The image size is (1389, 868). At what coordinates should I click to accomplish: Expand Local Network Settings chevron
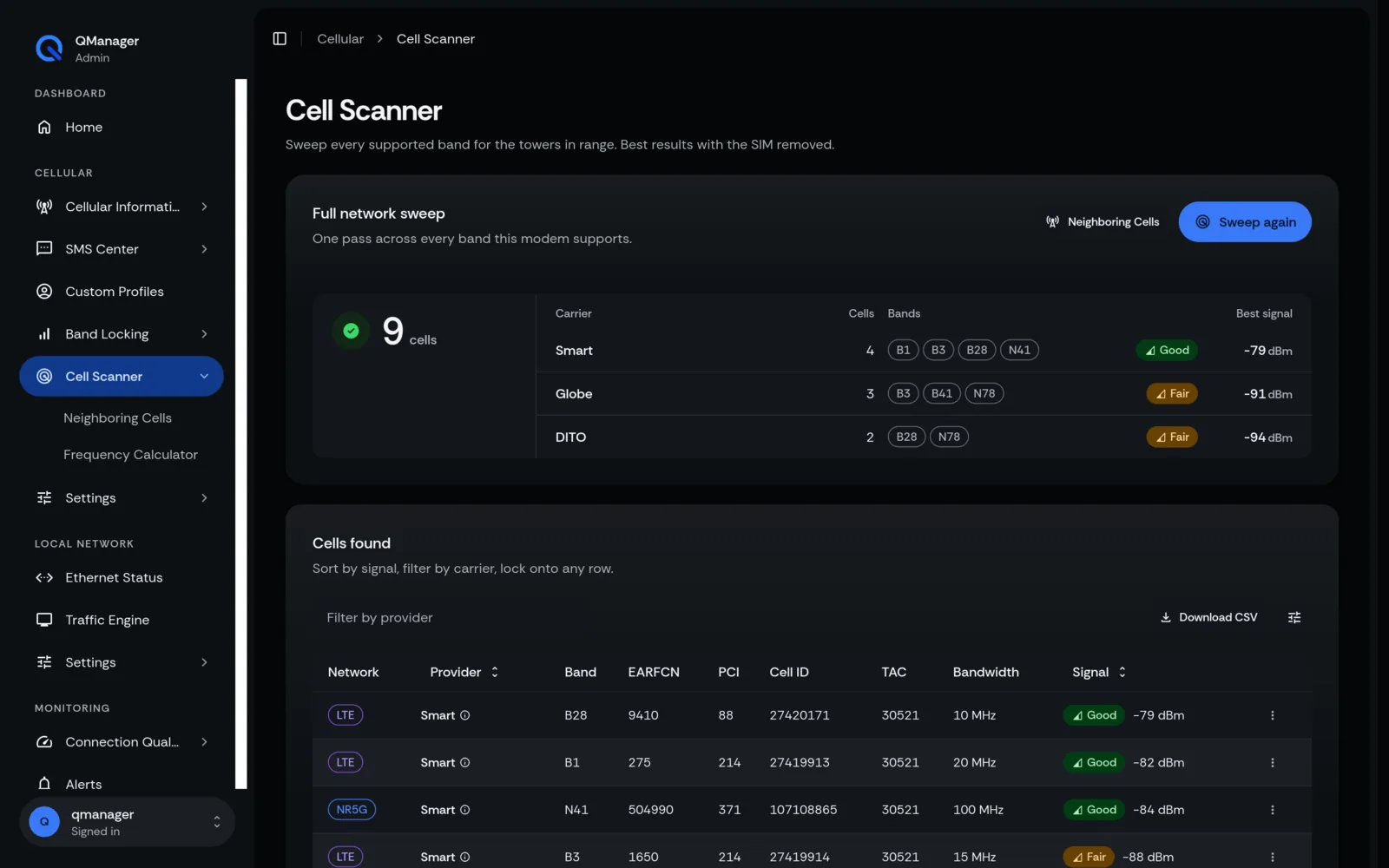[x=204, y=663]
